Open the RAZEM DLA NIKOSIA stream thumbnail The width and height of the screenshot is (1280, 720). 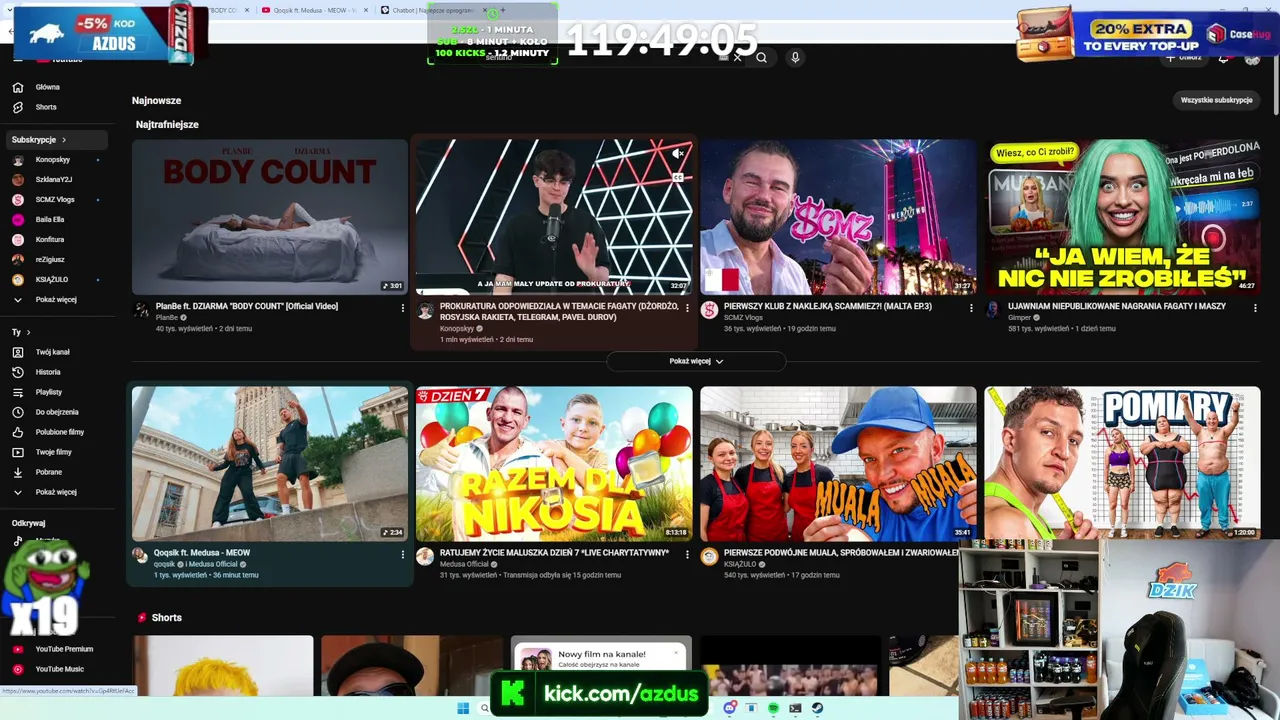point(554,464)
